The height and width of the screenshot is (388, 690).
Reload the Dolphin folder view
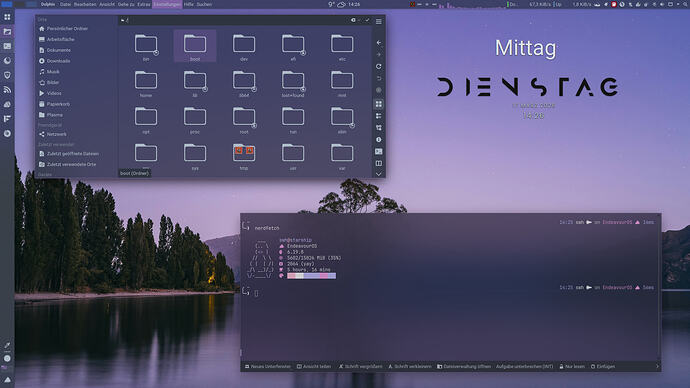[378, 66]
